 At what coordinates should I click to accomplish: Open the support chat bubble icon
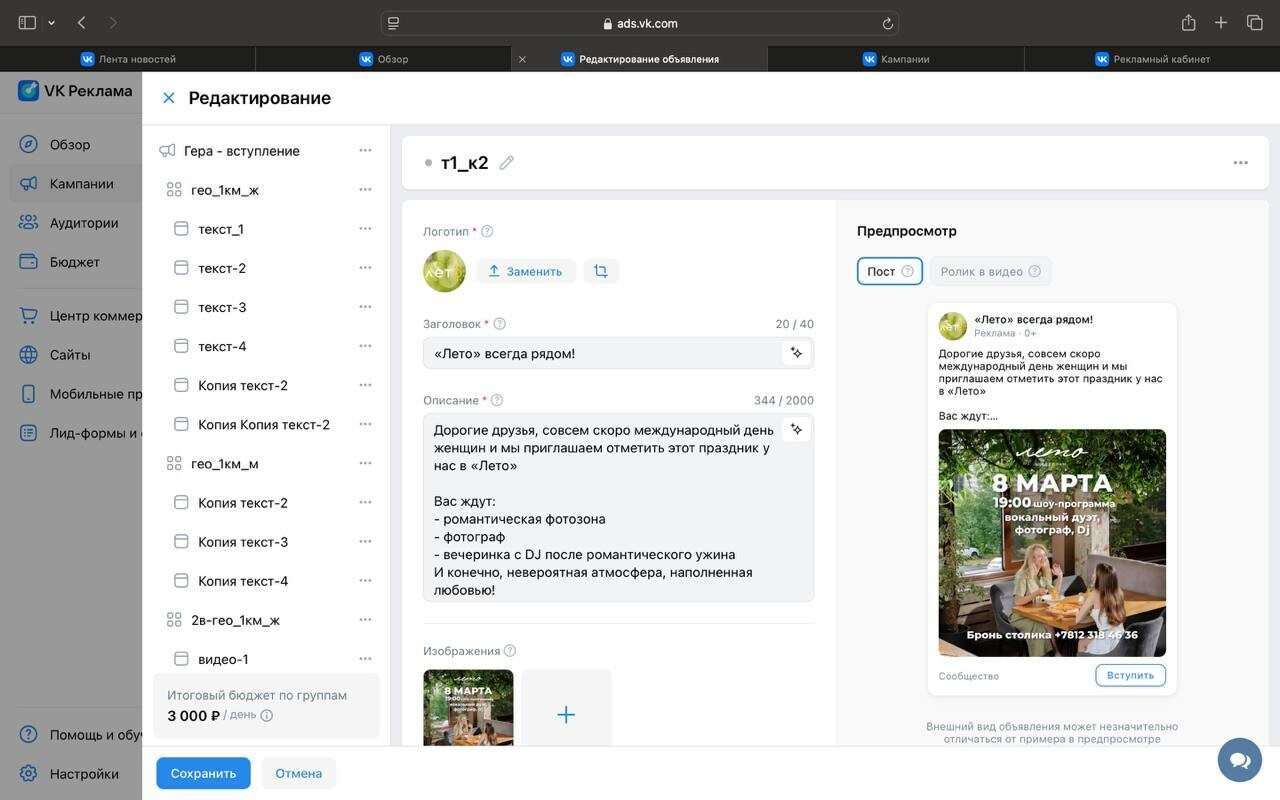[x=1240, y=760]
